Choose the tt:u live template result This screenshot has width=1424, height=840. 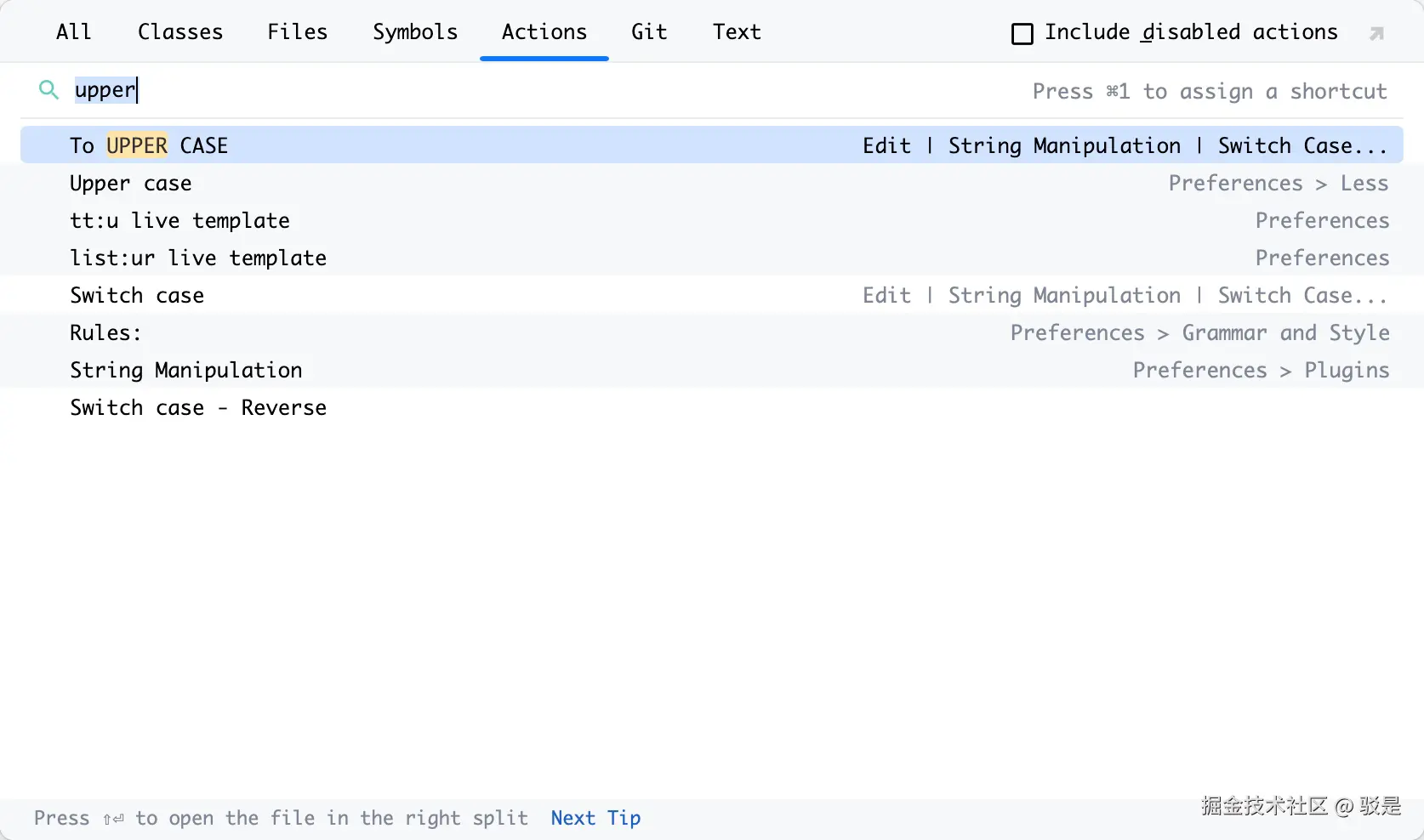pos(179,221)
